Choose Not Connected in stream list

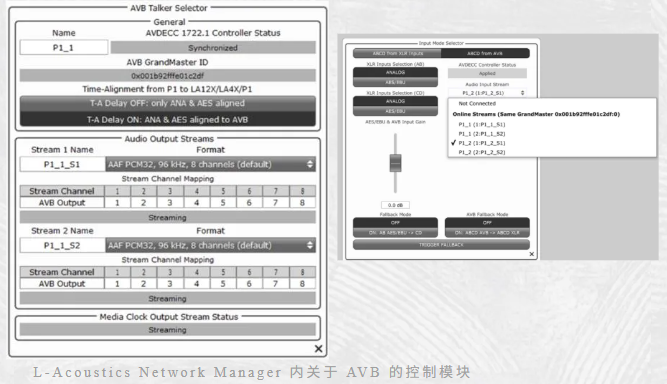point(477,103)
